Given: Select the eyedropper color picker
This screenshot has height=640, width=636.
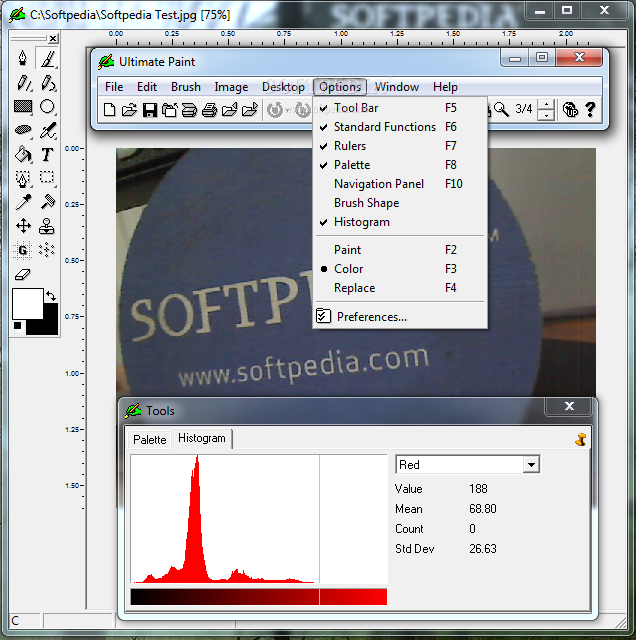Looking at the screenshot, I should [23, 202].
